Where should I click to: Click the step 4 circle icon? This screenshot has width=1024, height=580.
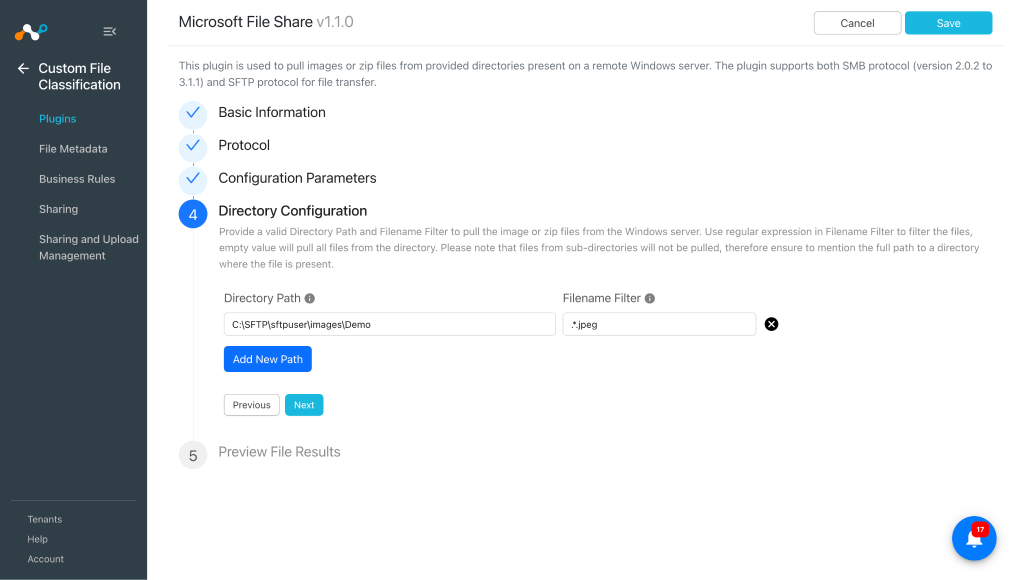click(x=193, y=214)
